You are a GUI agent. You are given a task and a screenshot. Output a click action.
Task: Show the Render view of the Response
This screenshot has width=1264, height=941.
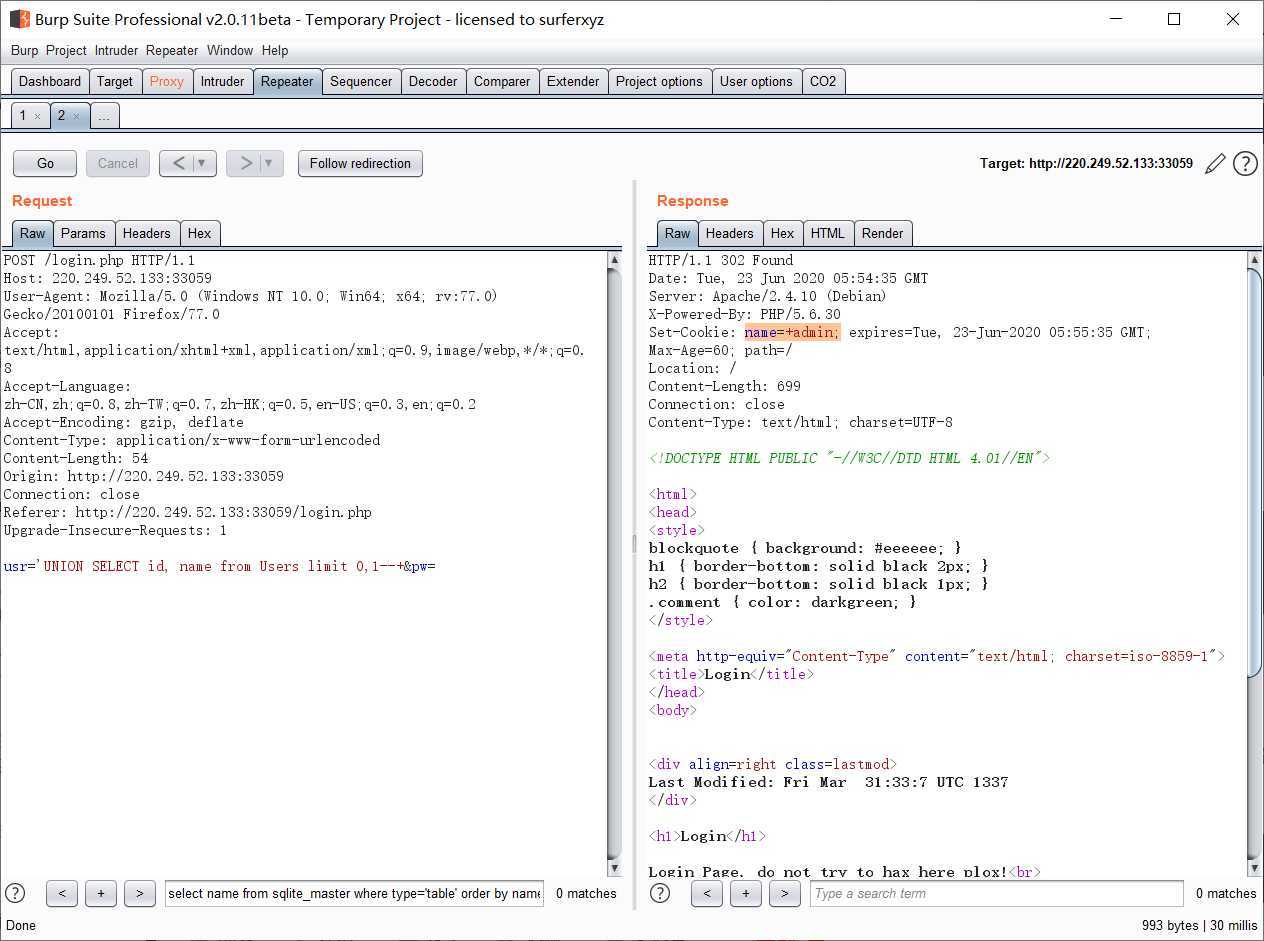(x=882, y=233)
